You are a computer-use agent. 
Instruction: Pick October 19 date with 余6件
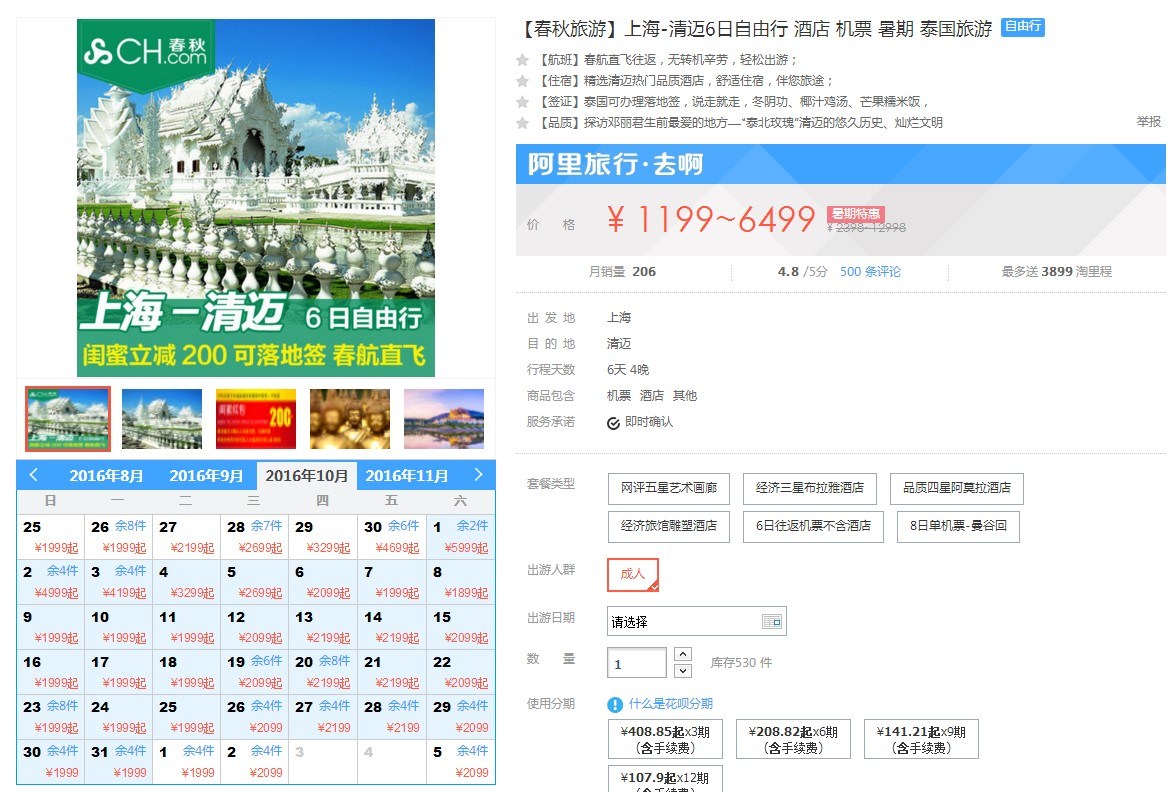click(x=255, y=672)
